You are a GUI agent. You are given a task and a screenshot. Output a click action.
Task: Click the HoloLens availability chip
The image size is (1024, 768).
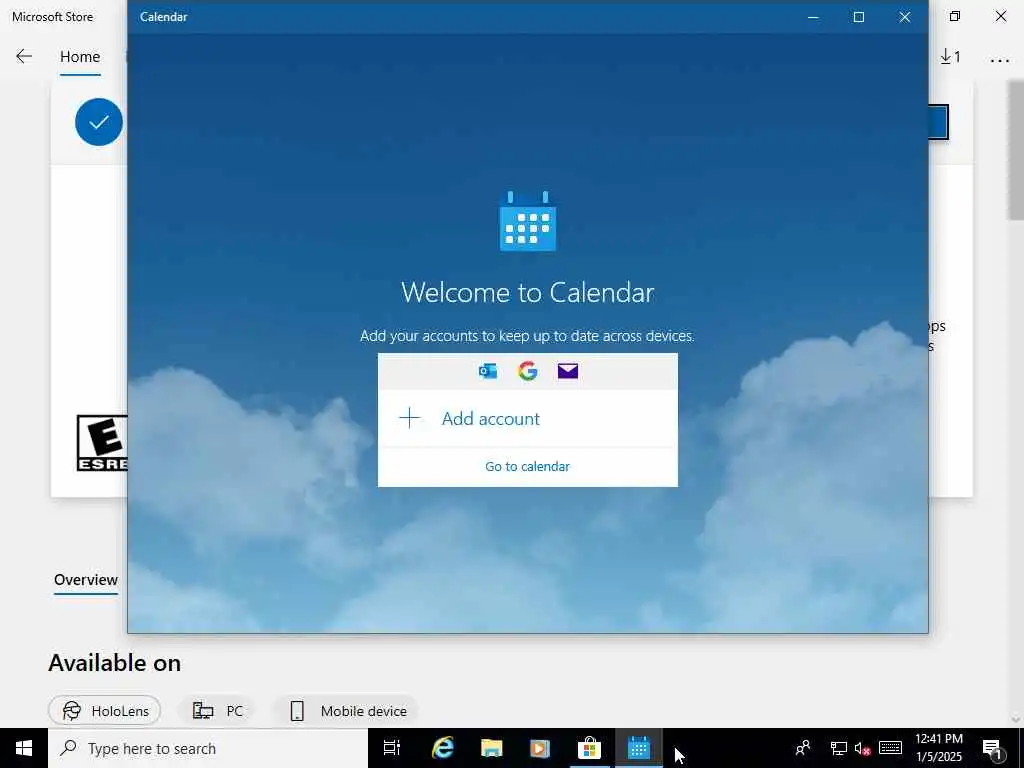pyautogui.click(x=104, y=711)
